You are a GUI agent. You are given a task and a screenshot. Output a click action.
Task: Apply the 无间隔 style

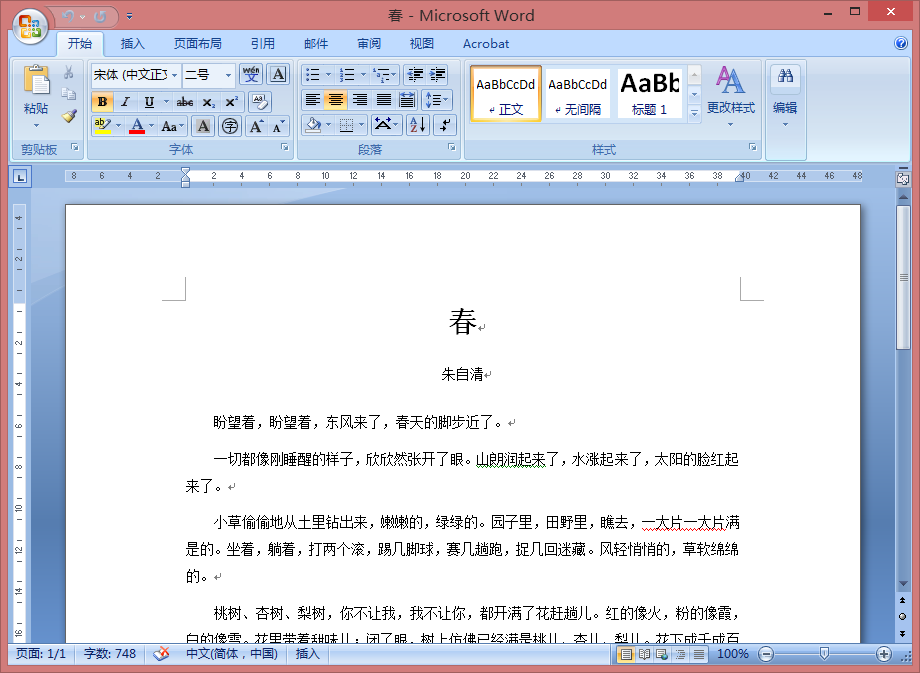(x=578, y=93)
